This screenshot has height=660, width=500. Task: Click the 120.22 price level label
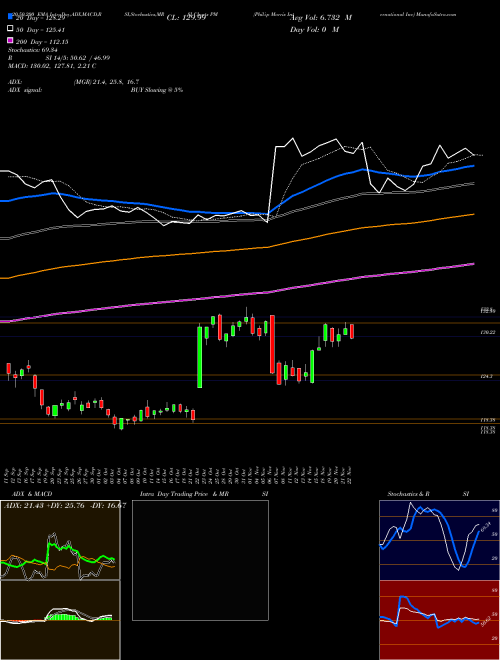pos(487,333)
